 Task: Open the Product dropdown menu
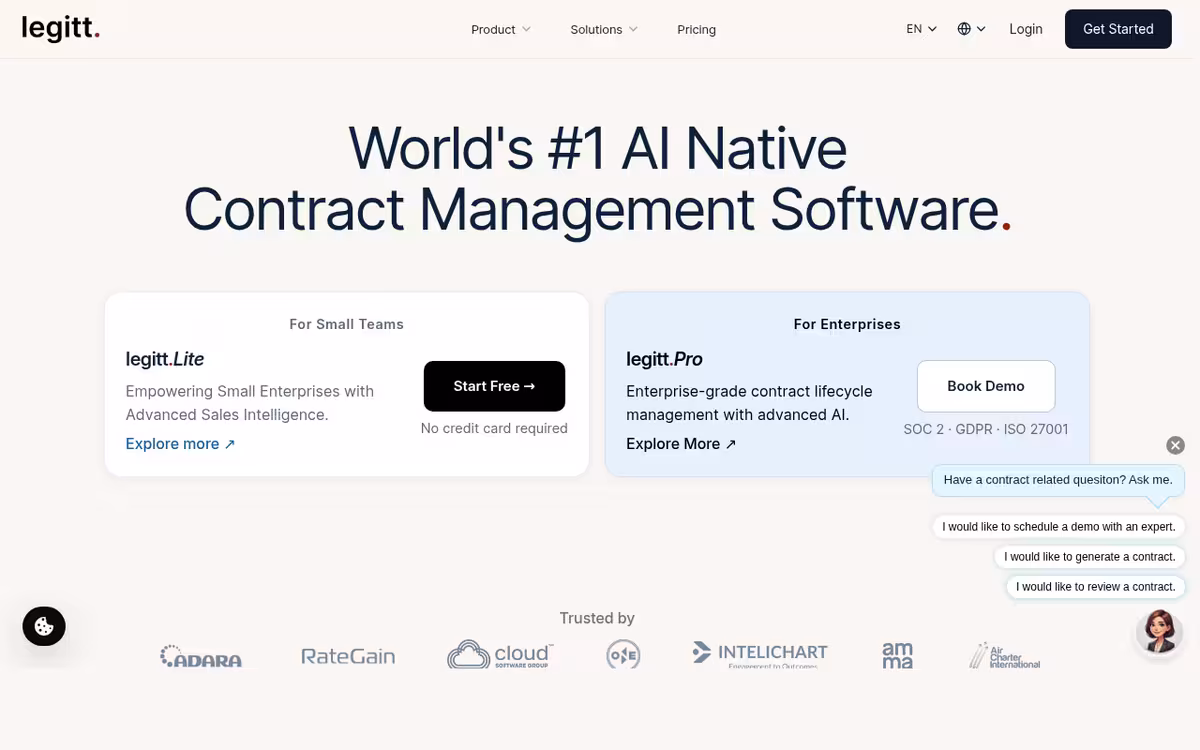pos(501,30)
